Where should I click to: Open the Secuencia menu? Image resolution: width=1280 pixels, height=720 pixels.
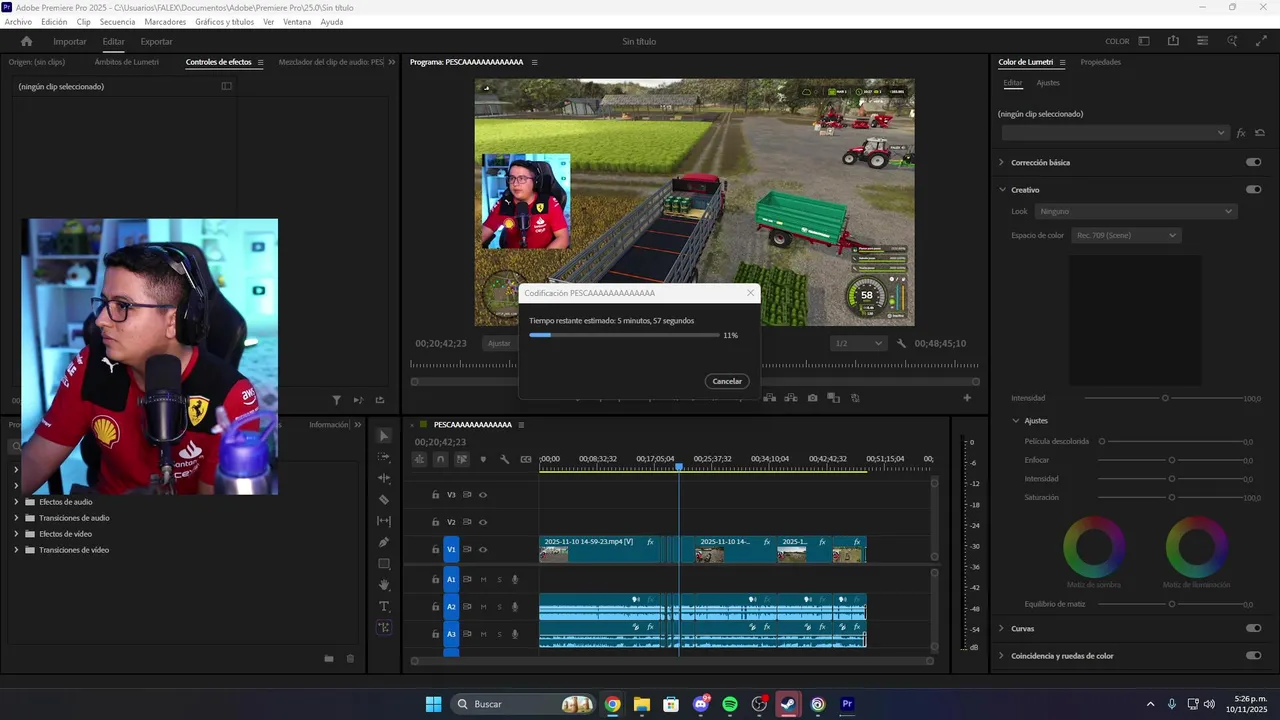click(117, 22)
